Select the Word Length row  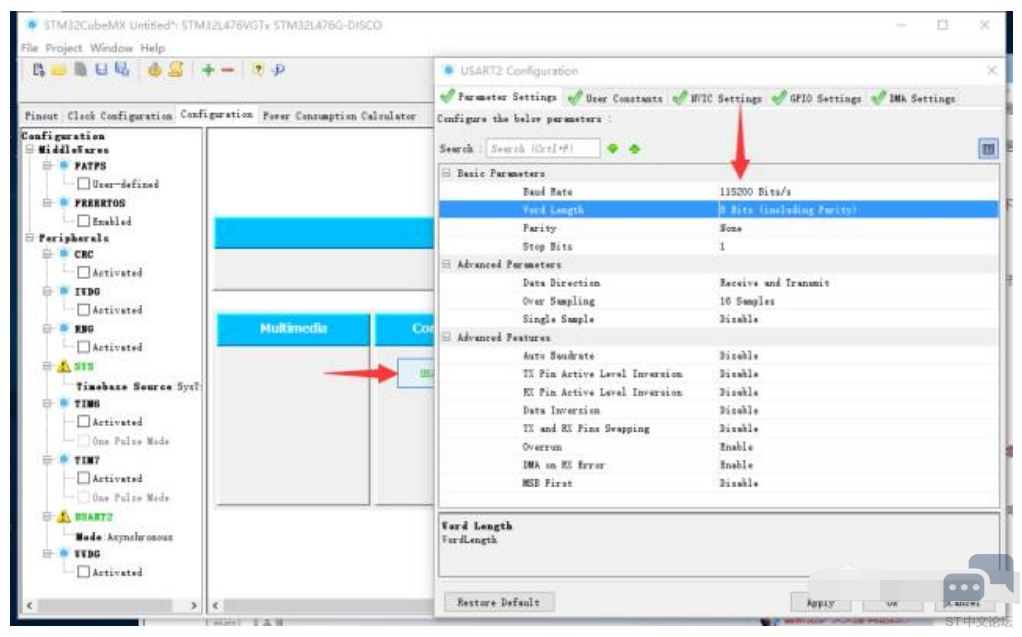pos(718,210)
